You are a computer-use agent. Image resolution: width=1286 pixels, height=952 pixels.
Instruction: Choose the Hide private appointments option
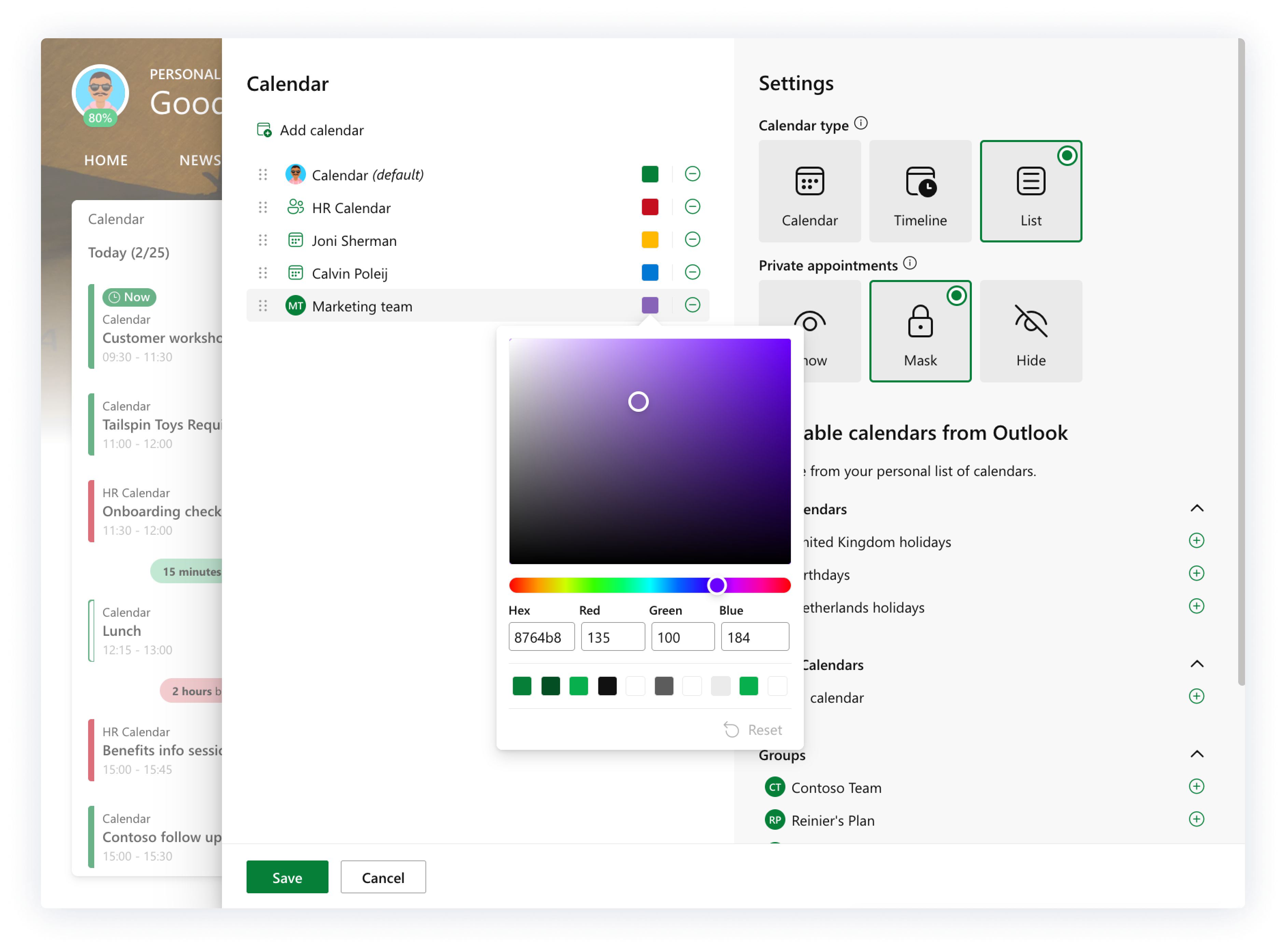click(x=1030, y=331)
